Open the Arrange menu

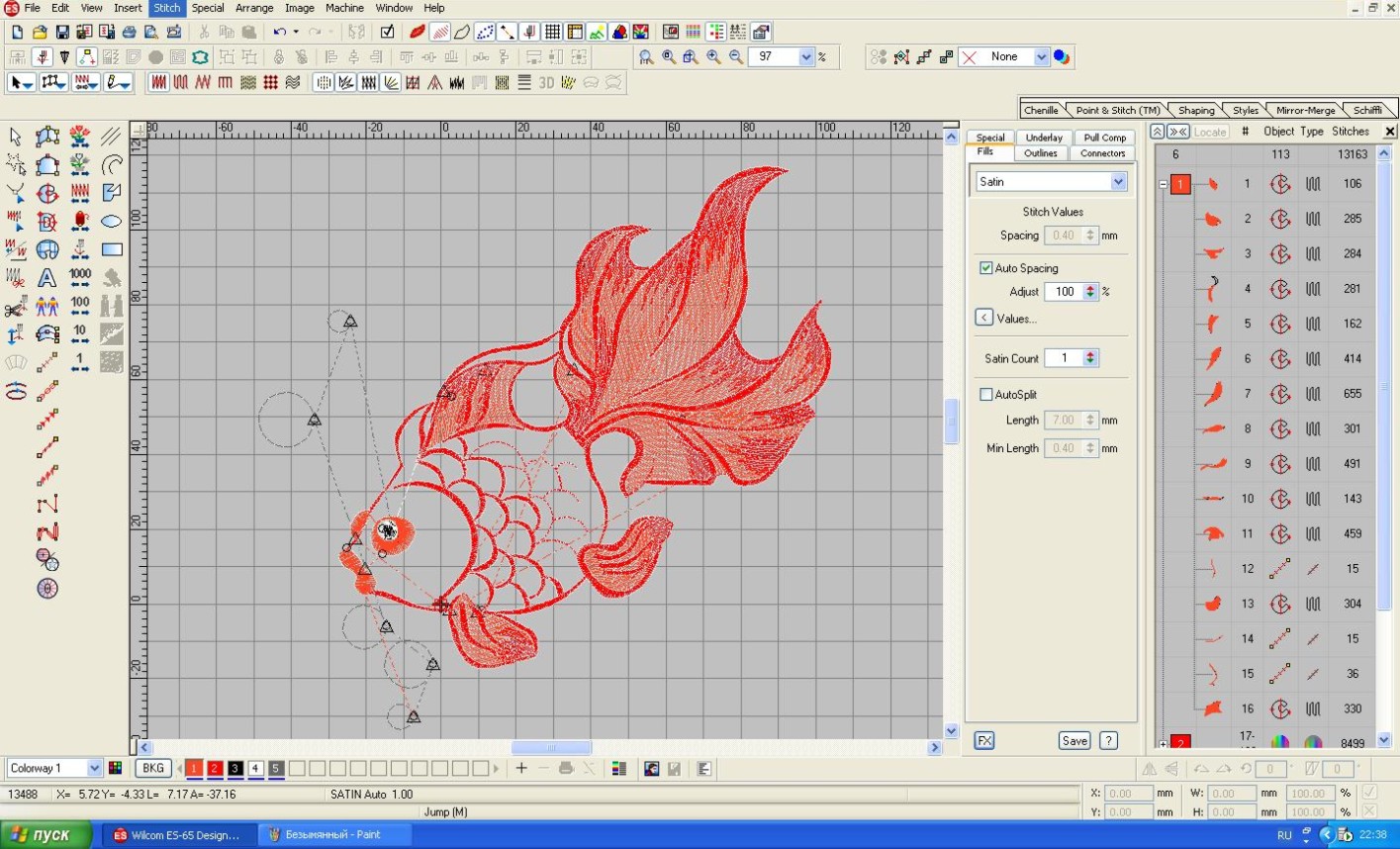pos(254,8)
